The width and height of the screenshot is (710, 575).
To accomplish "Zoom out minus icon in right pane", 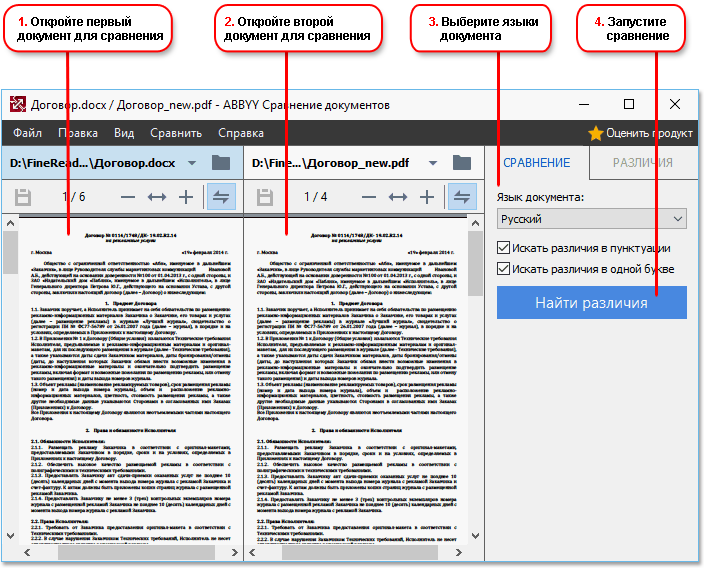I will point(369,197).
